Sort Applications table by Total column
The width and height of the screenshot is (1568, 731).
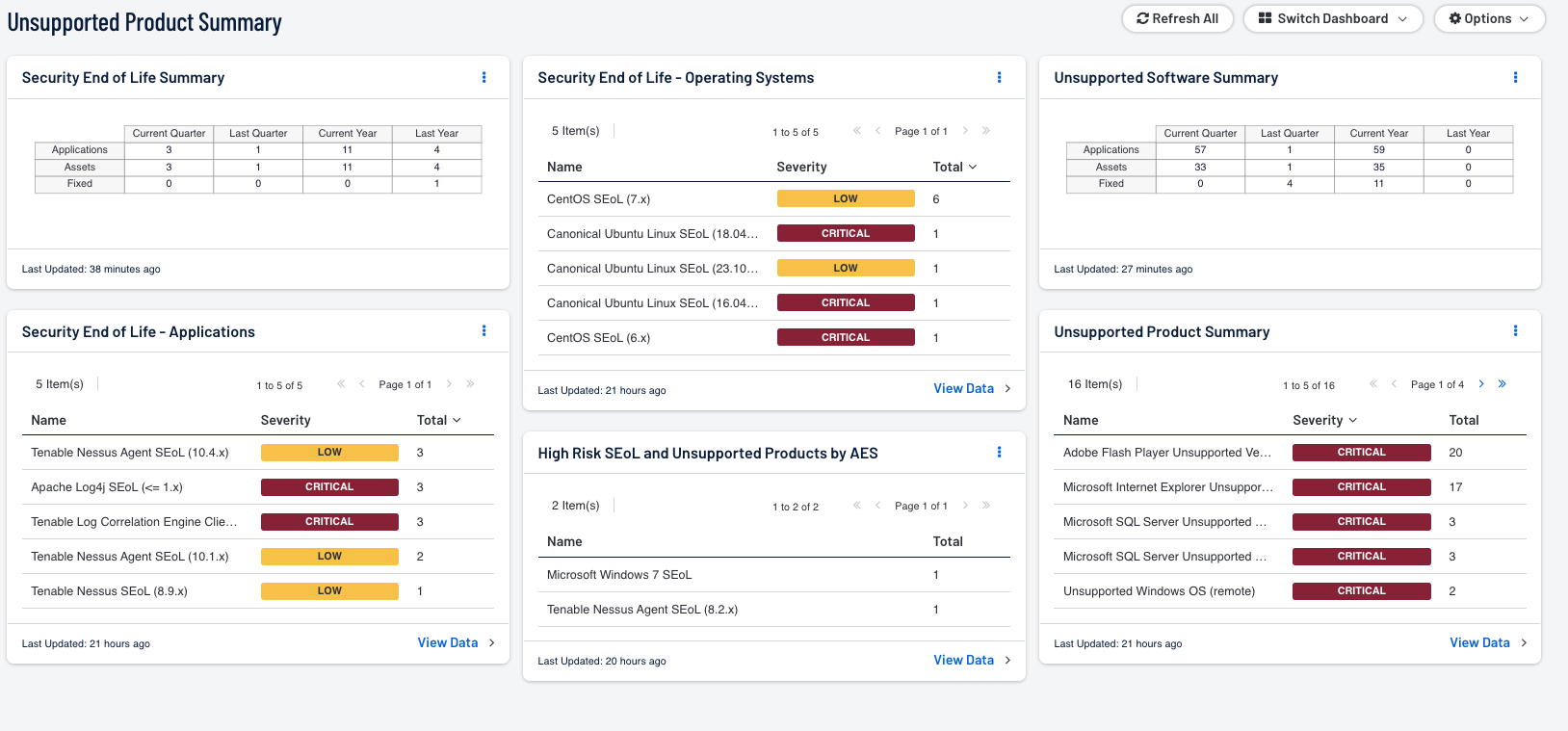[x=438, y=420]
